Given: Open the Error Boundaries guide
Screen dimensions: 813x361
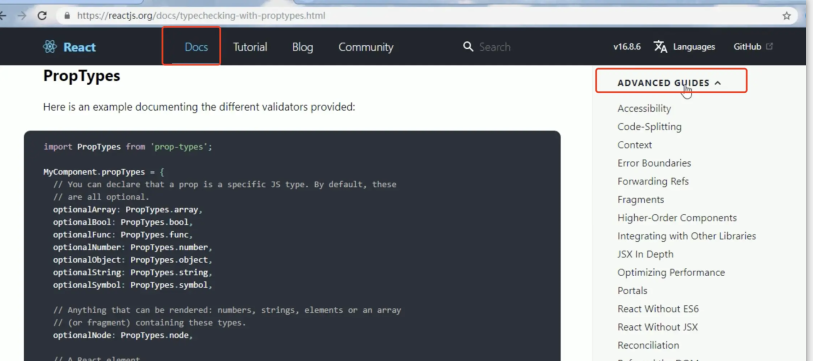Looking at the screenshot, I should [x=654, y=163].
